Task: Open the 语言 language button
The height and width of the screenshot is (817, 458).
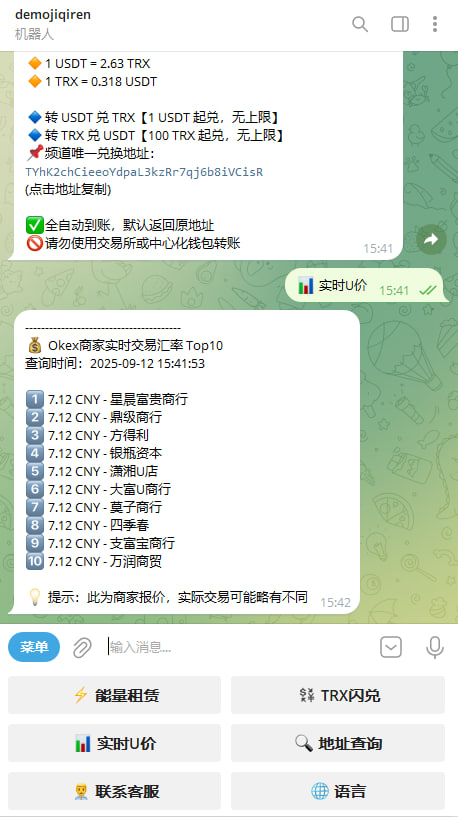Action: (x=338, y=791)
